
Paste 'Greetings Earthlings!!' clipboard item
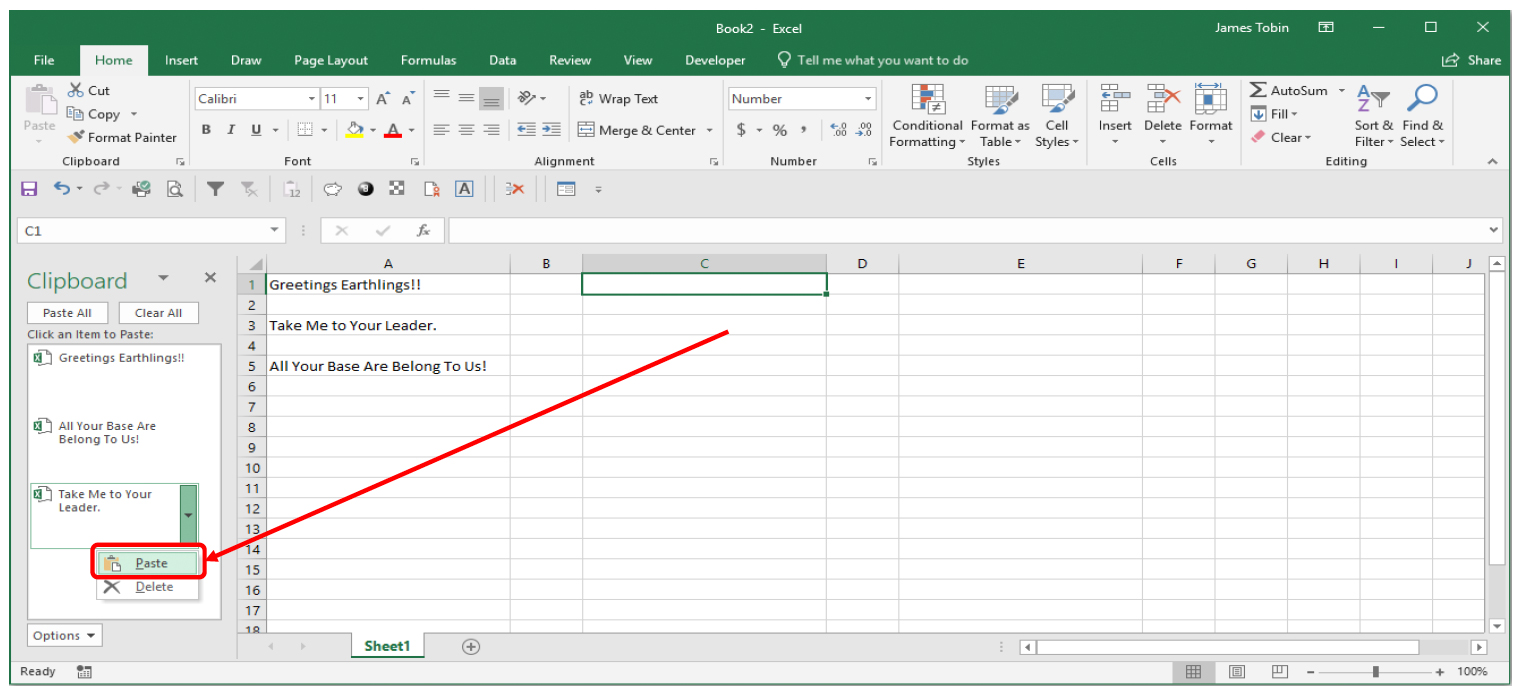[113, 376]
